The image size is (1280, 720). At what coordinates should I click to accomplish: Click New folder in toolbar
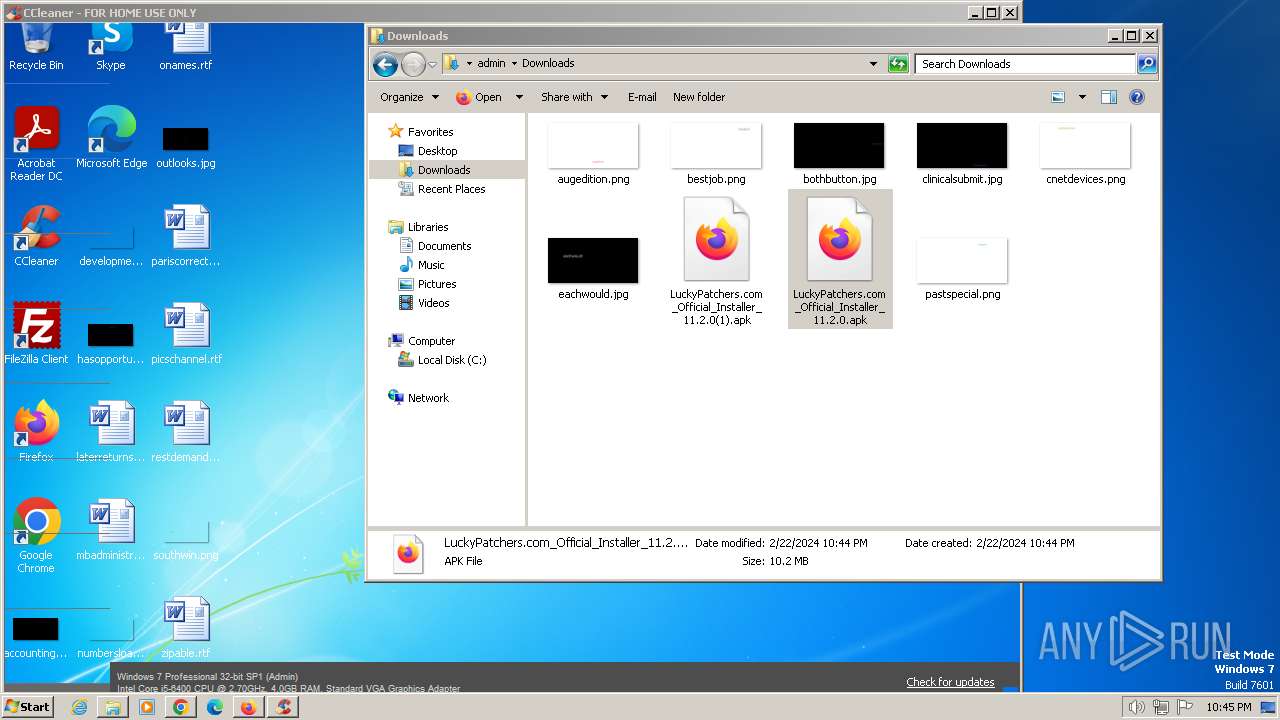click(x=699, y=97)
